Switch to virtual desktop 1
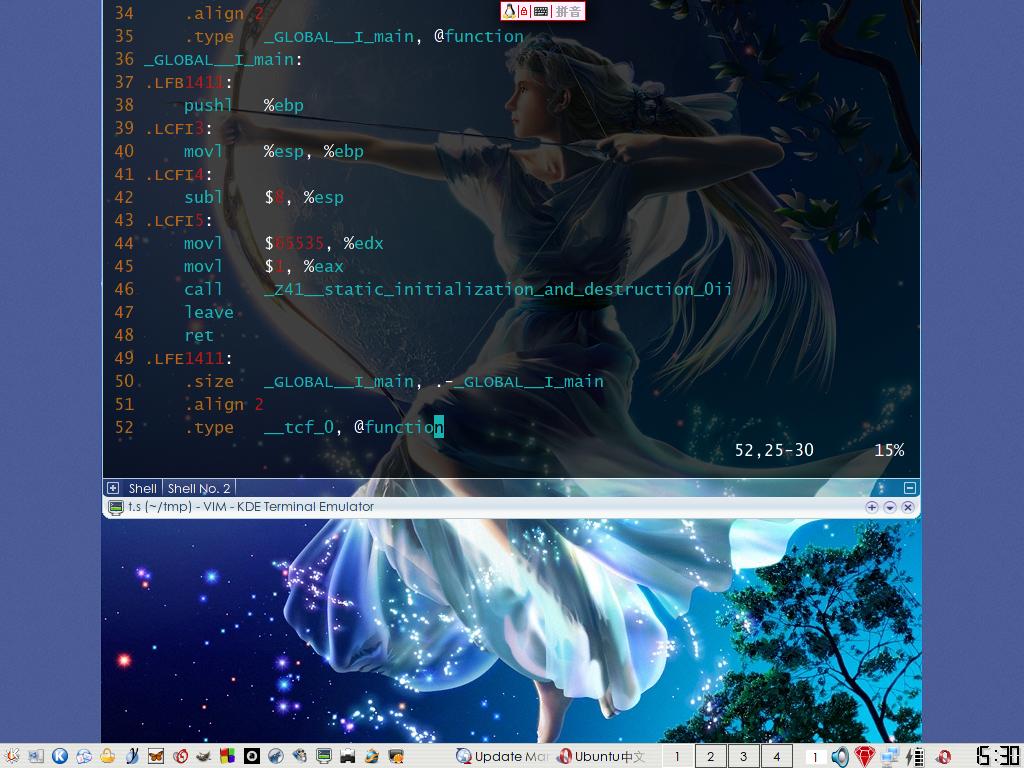Screen dimensions: 1024x768 click(x=677, y=756)
